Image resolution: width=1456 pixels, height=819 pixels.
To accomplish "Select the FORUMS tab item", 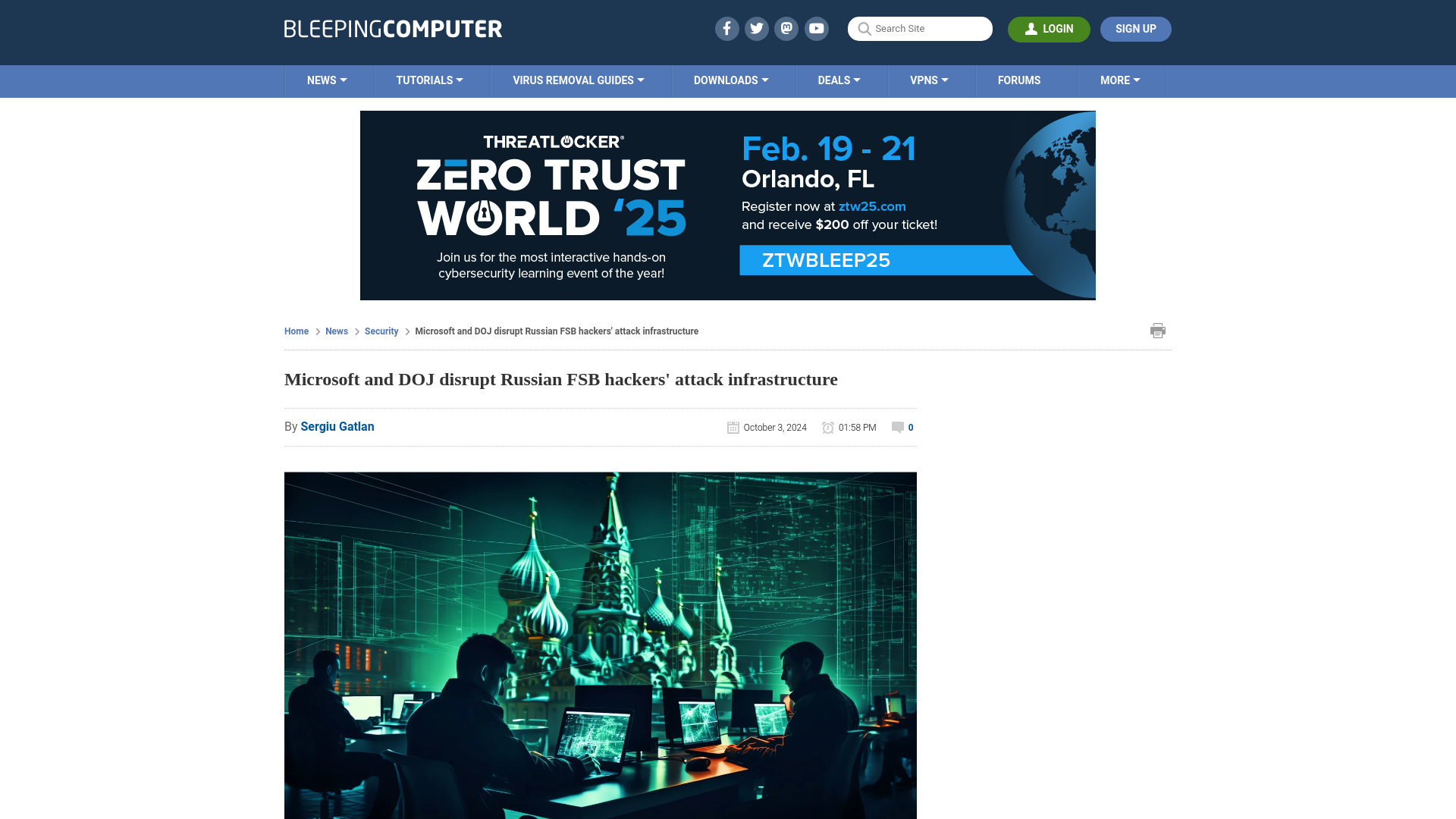I will 1018,80.
